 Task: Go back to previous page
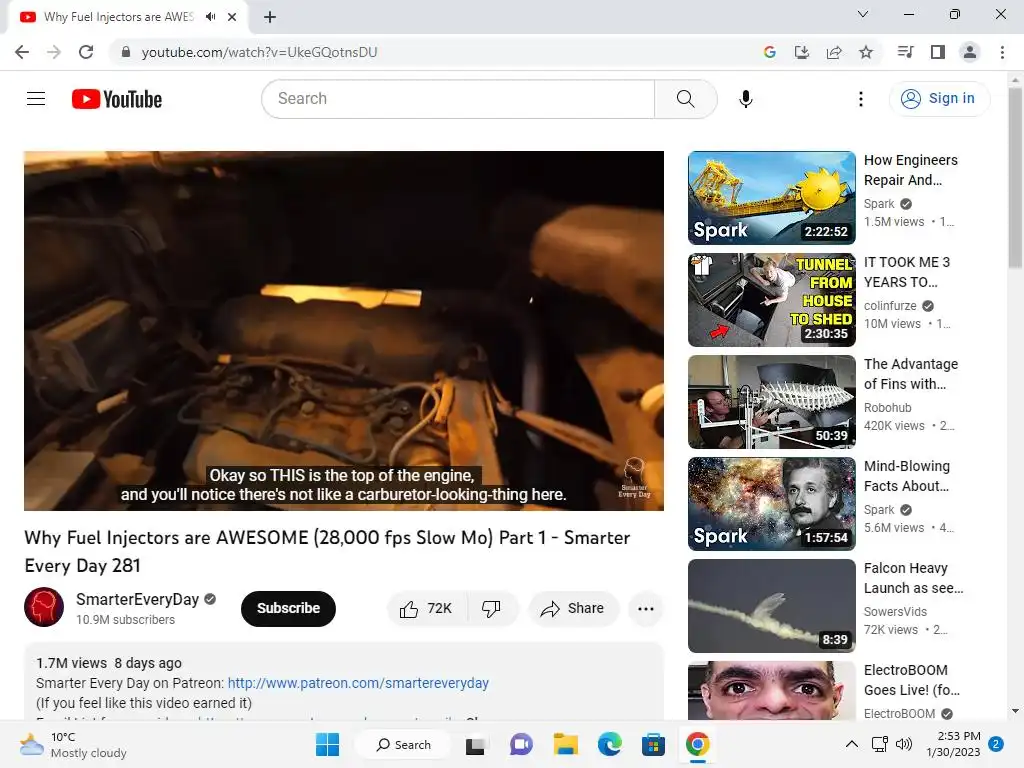[22, 52]
